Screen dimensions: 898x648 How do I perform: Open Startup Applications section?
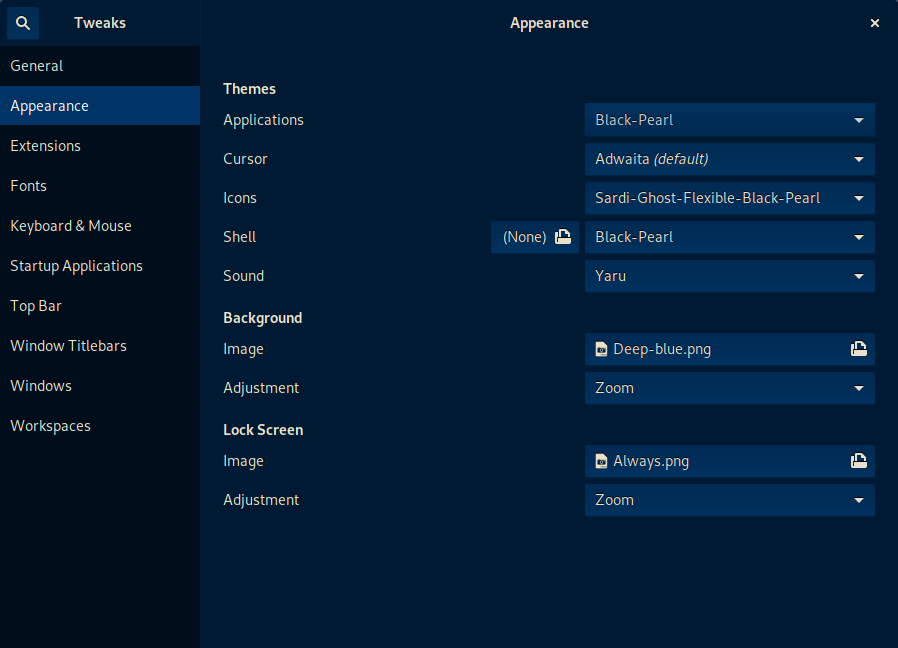pyautogui.click(x=100, y=266)
